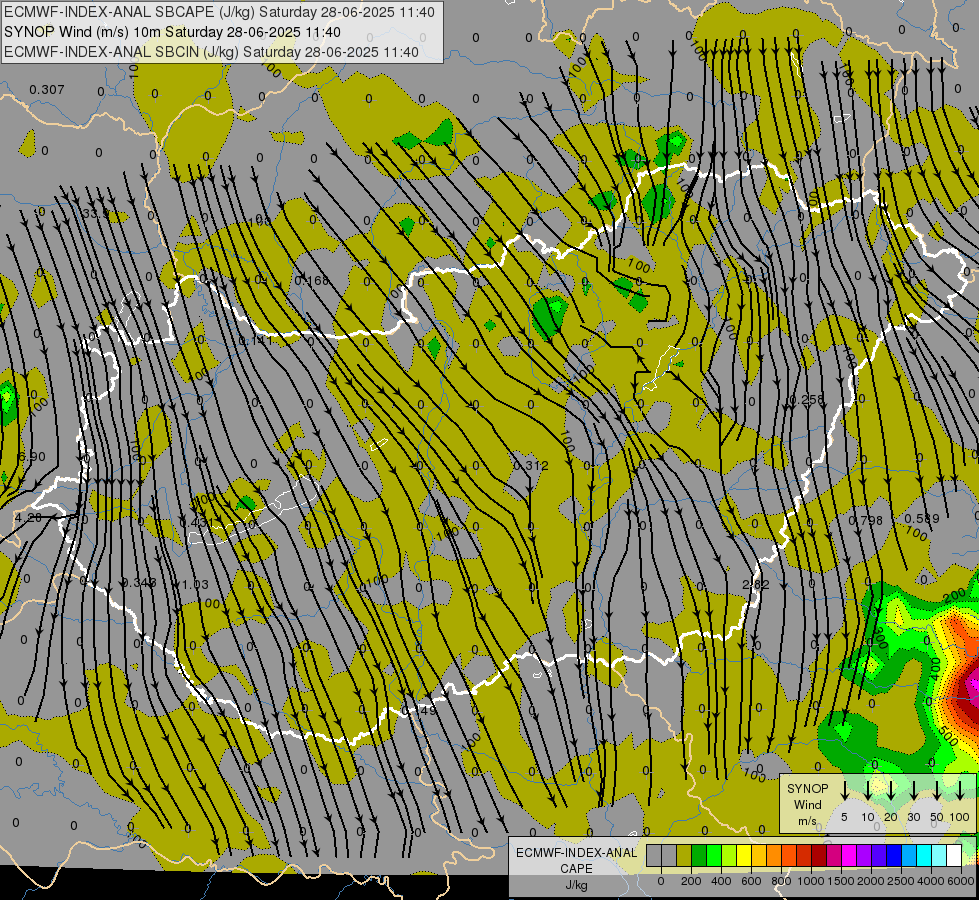Click the SYNOP Wind 10m title line
This screenshot has height=900, width=979.
click(x=172, y=32)
